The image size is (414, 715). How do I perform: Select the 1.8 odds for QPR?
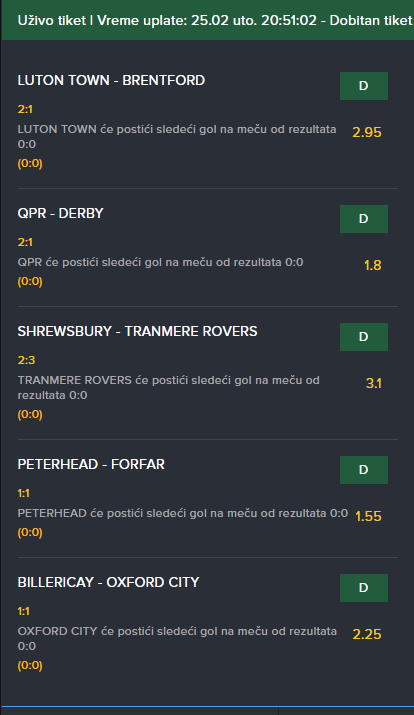[373, 265]
